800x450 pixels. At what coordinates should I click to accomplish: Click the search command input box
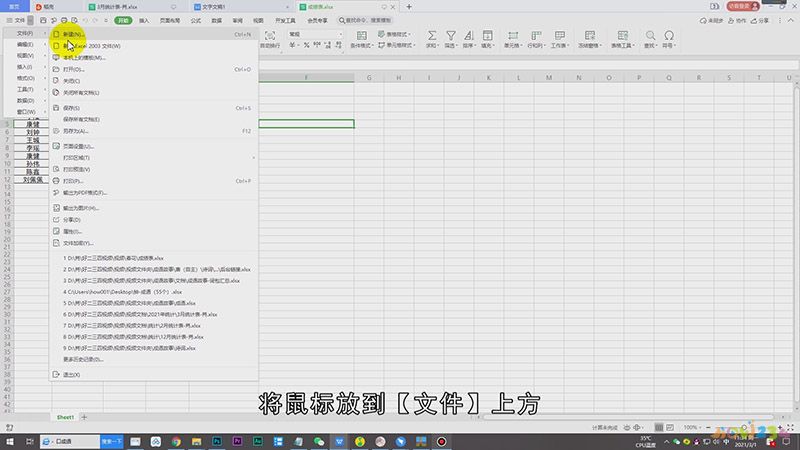pos(365,20)
